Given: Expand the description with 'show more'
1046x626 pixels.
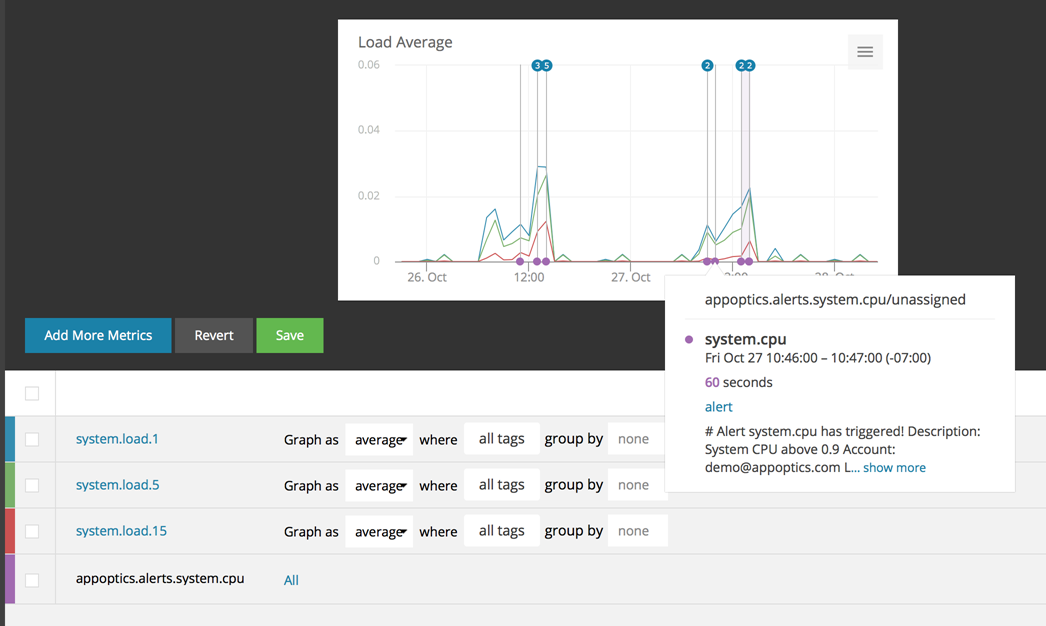Looking at the screenshot, I should (x=894, y=468).
